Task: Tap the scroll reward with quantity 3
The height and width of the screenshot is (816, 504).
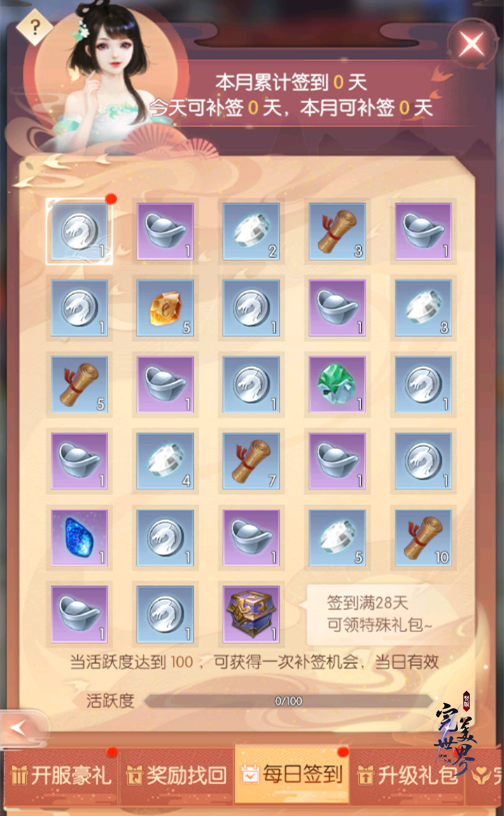Action: coord(337,231)
